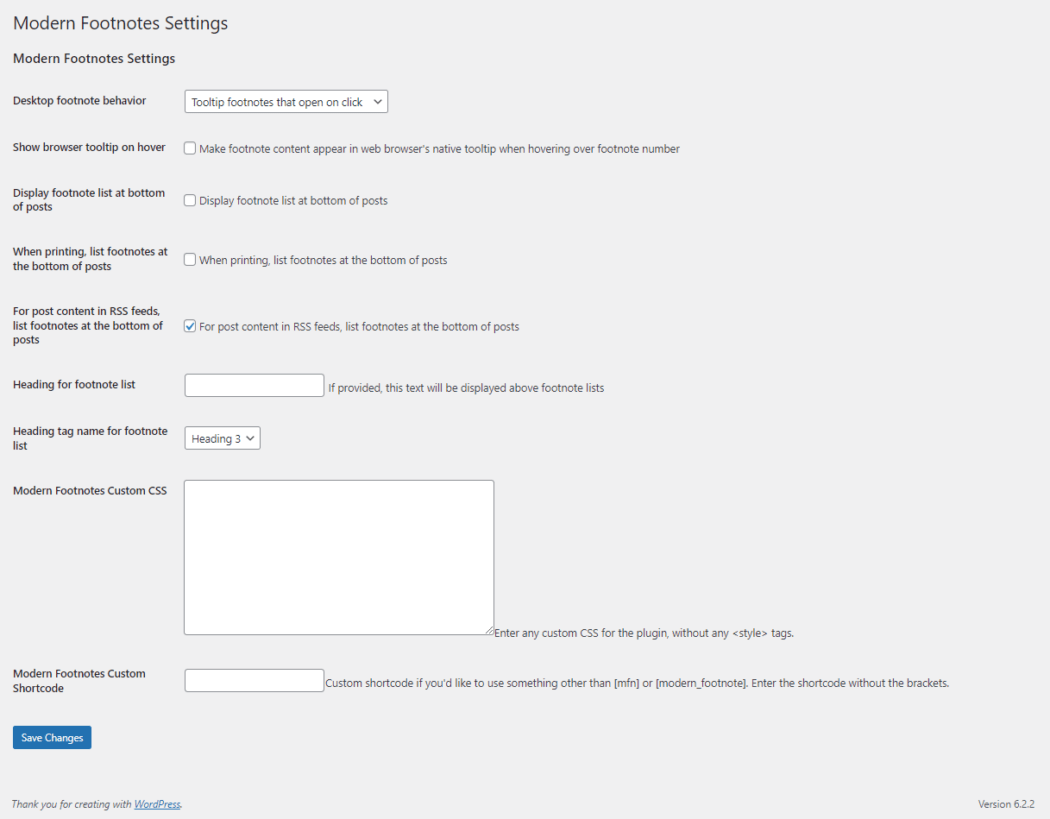Click the bold Heading tag name for footnote list label
Screen dimensions: 1050x819
click(90, 438)
